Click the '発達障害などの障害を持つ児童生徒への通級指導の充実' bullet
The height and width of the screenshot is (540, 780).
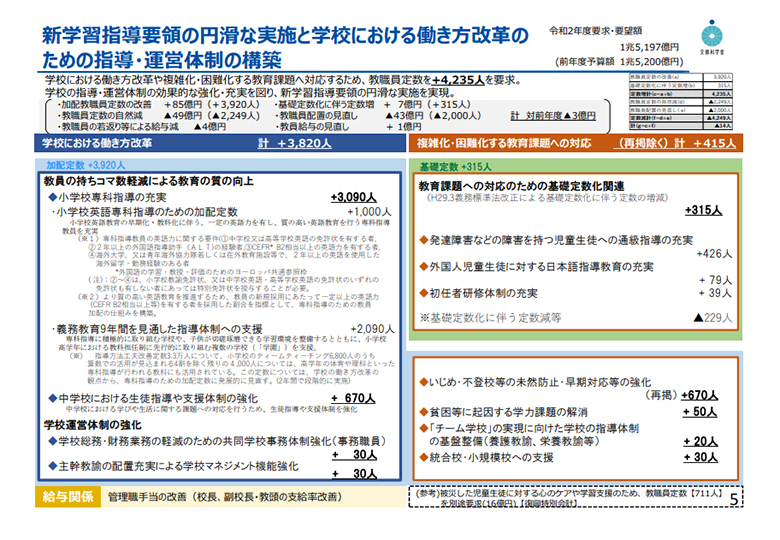click(556, 241)
